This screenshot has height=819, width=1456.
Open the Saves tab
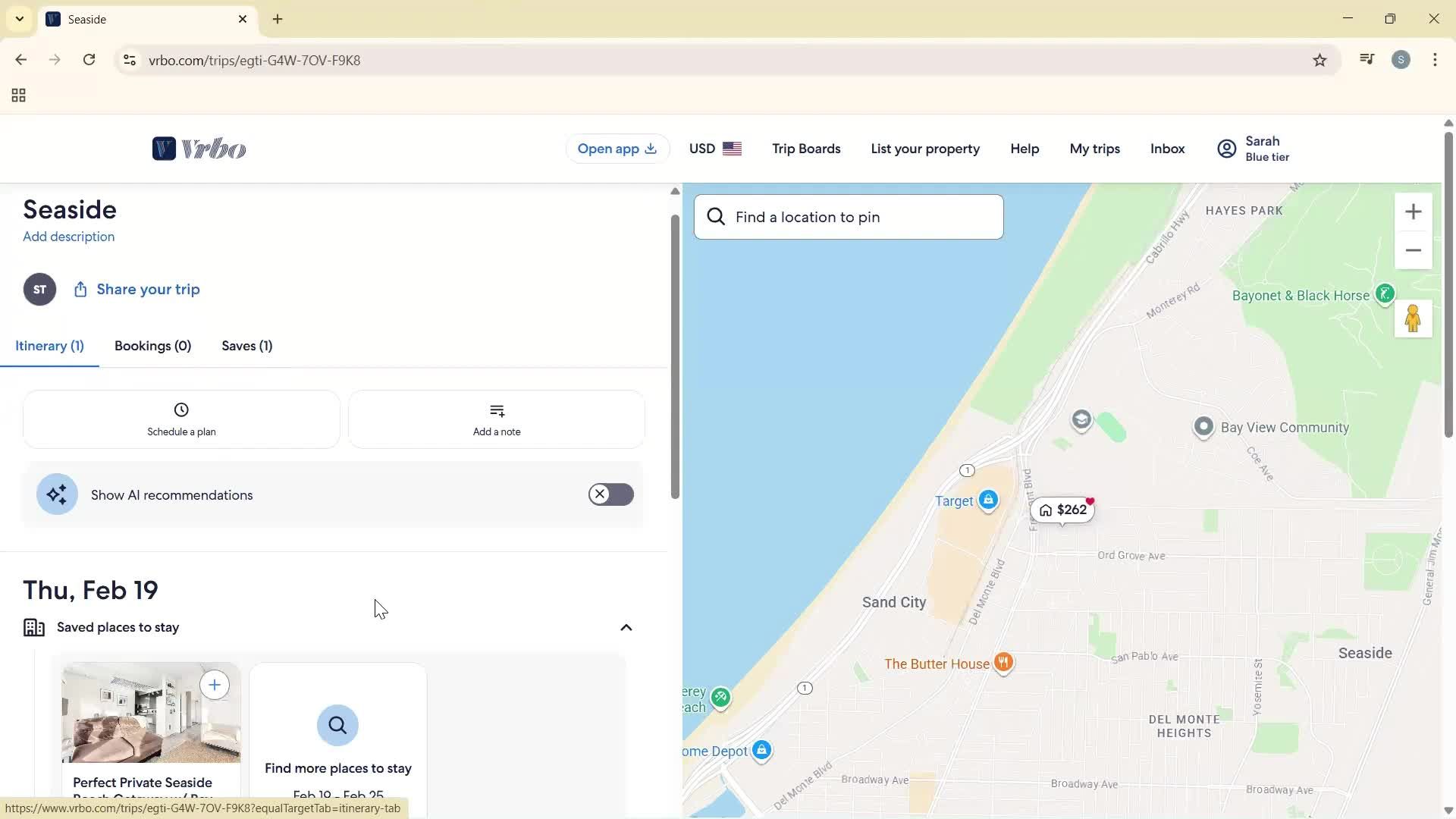coord(246,346)
